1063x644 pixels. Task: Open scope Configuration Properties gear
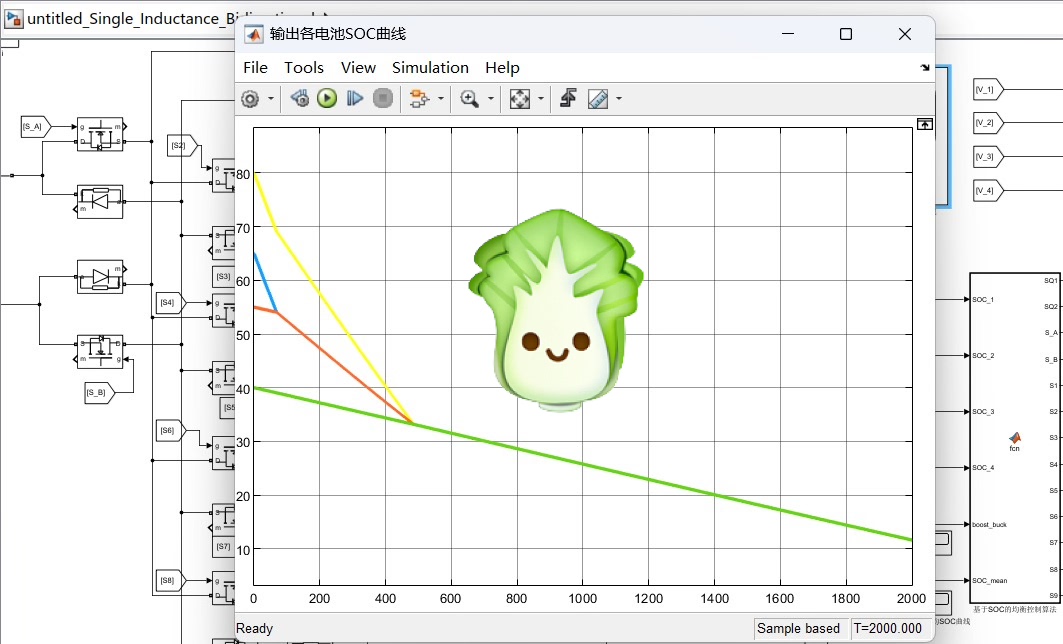point(250,99)
